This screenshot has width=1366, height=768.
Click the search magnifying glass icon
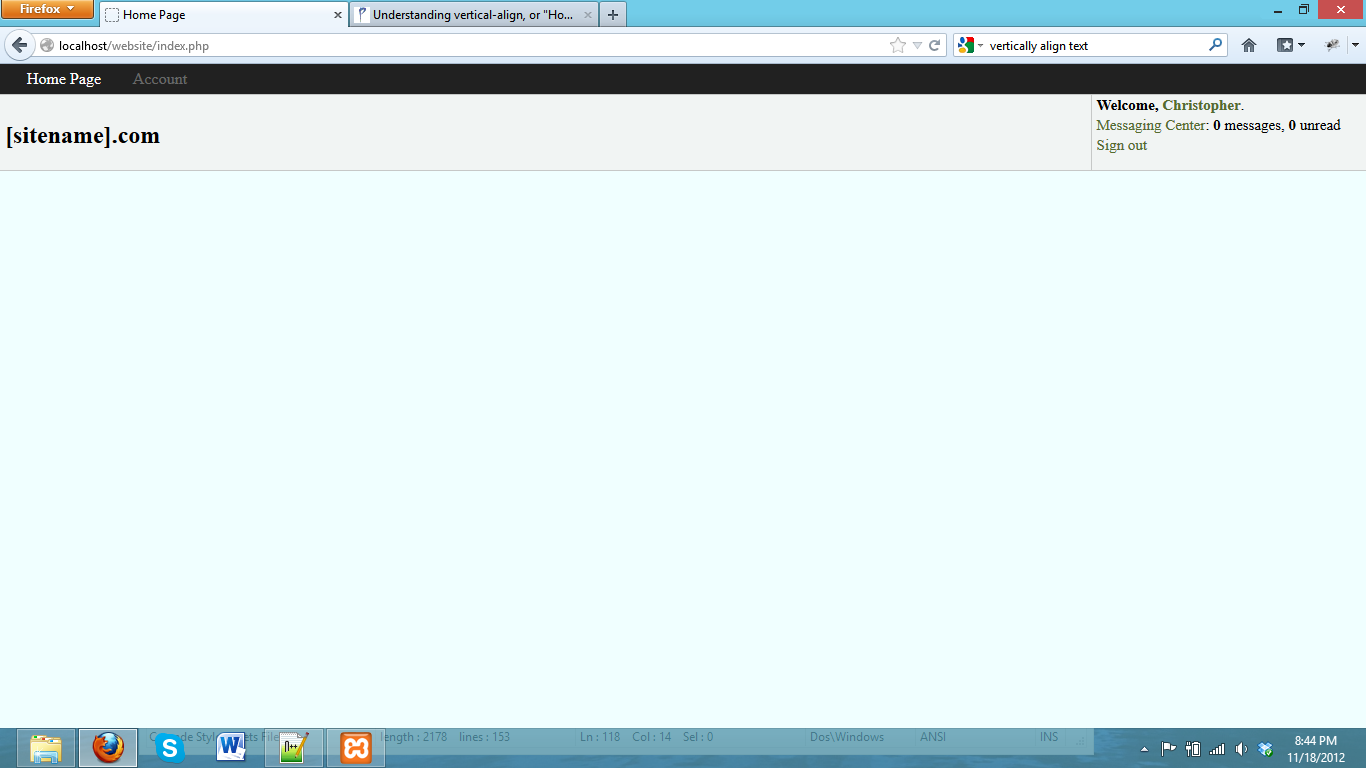[x=1215, y=45]
